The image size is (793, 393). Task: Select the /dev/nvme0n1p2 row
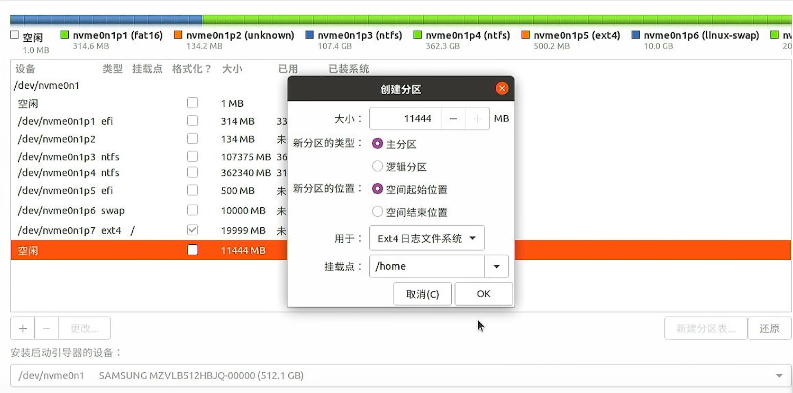click(x=401, y=139)
